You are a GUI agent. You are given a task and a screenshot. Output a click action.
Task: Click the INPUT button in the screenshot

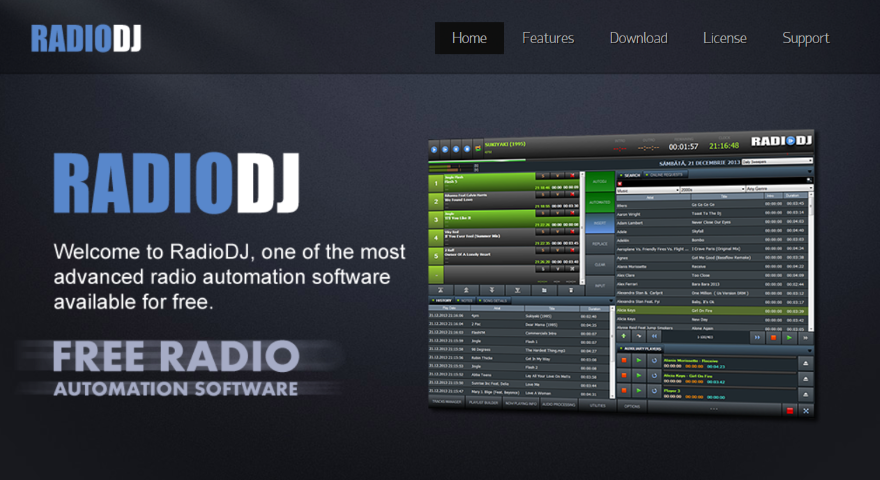600,285
